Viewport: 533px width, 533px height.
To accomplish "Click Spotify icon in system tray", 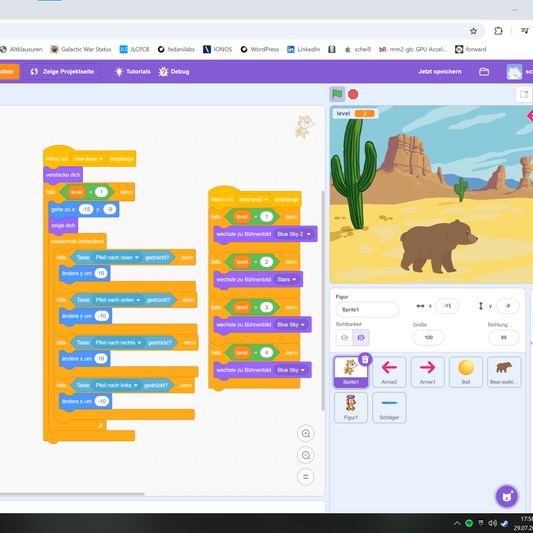I will pos(469,523).
